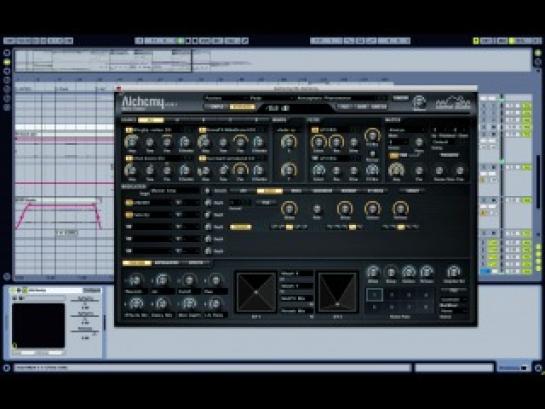
Task: Click Source A Vol knob in Alchemy
Action: [x=131, y=141]
